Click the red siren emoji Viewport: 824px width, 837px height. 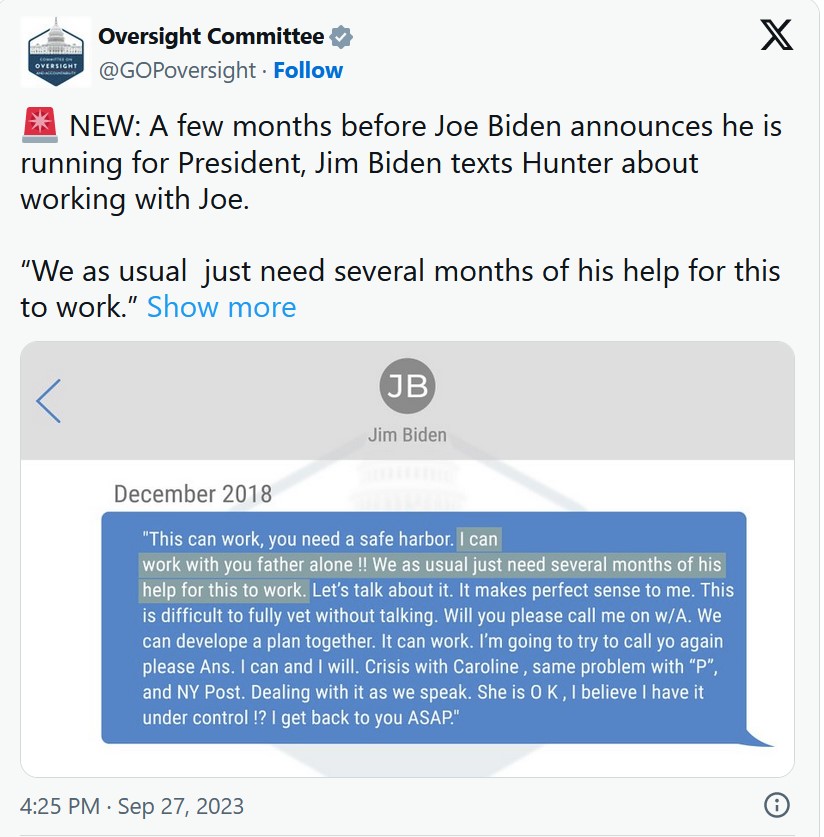pyautogui.click(x=39, y=125)
